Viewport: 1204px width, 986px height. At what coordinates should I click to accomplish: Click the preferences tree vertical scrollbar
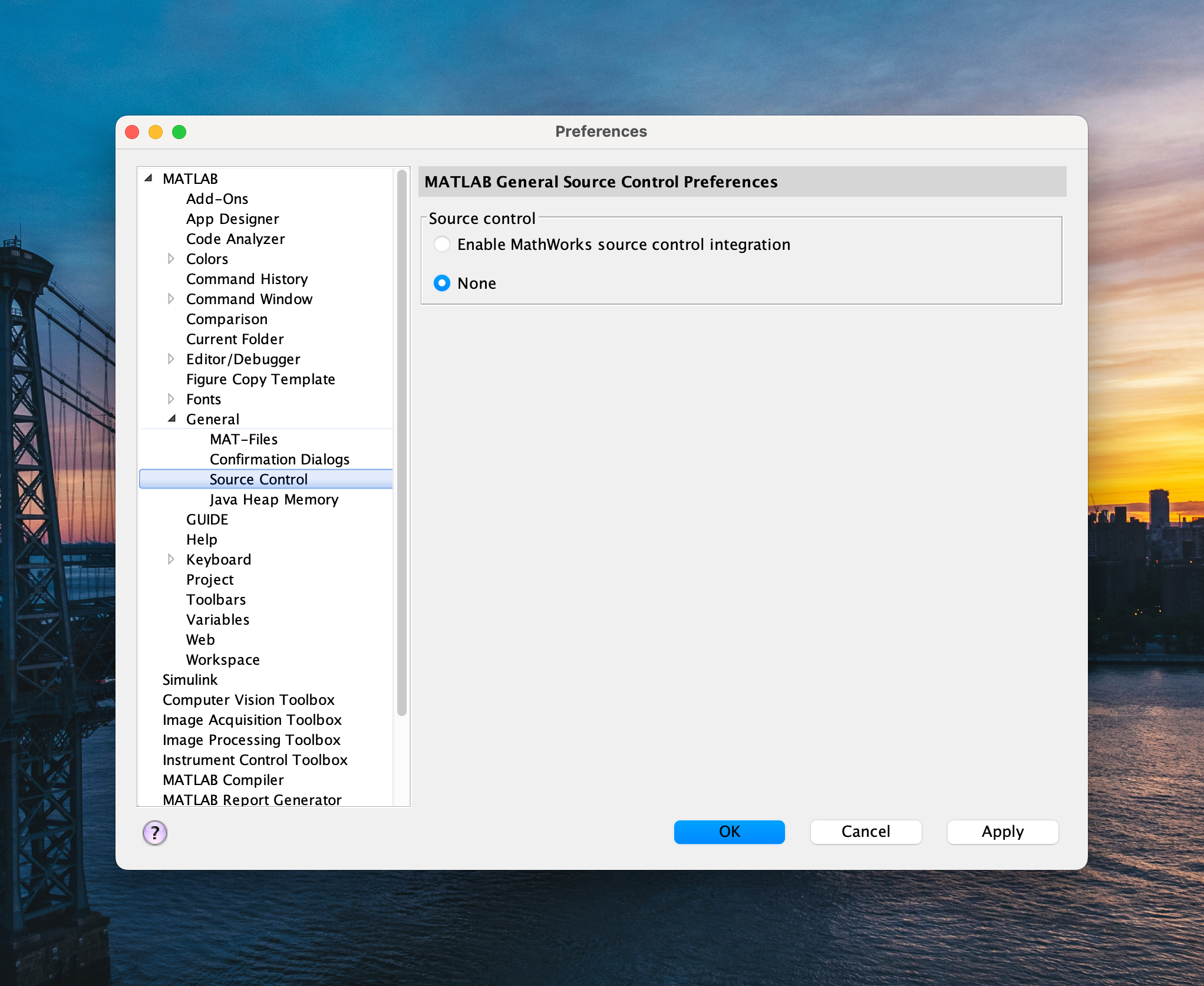(402, 442)
